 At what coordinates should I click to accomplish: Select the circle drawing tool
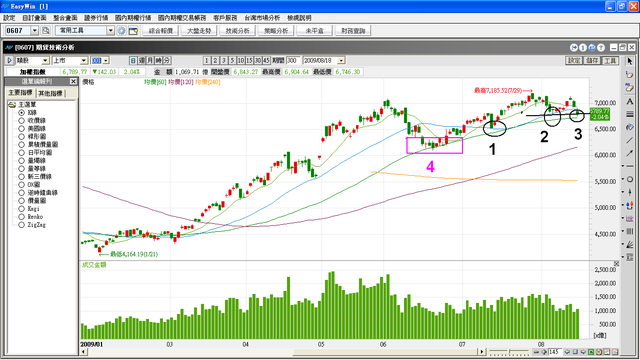pos(630,179)
